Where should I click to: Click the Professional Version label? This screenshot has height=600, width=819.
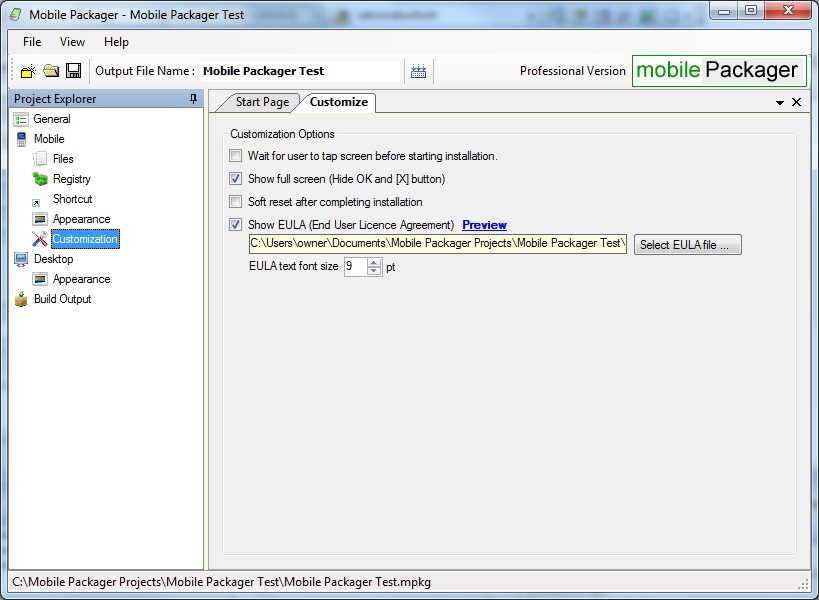572,71
